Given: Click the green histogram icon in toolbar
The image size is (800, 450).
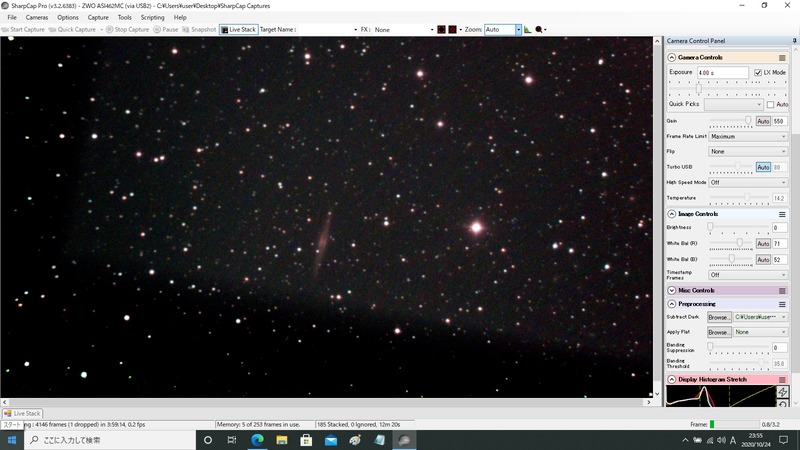Looking at the screenshot, I should coord(528,30).
